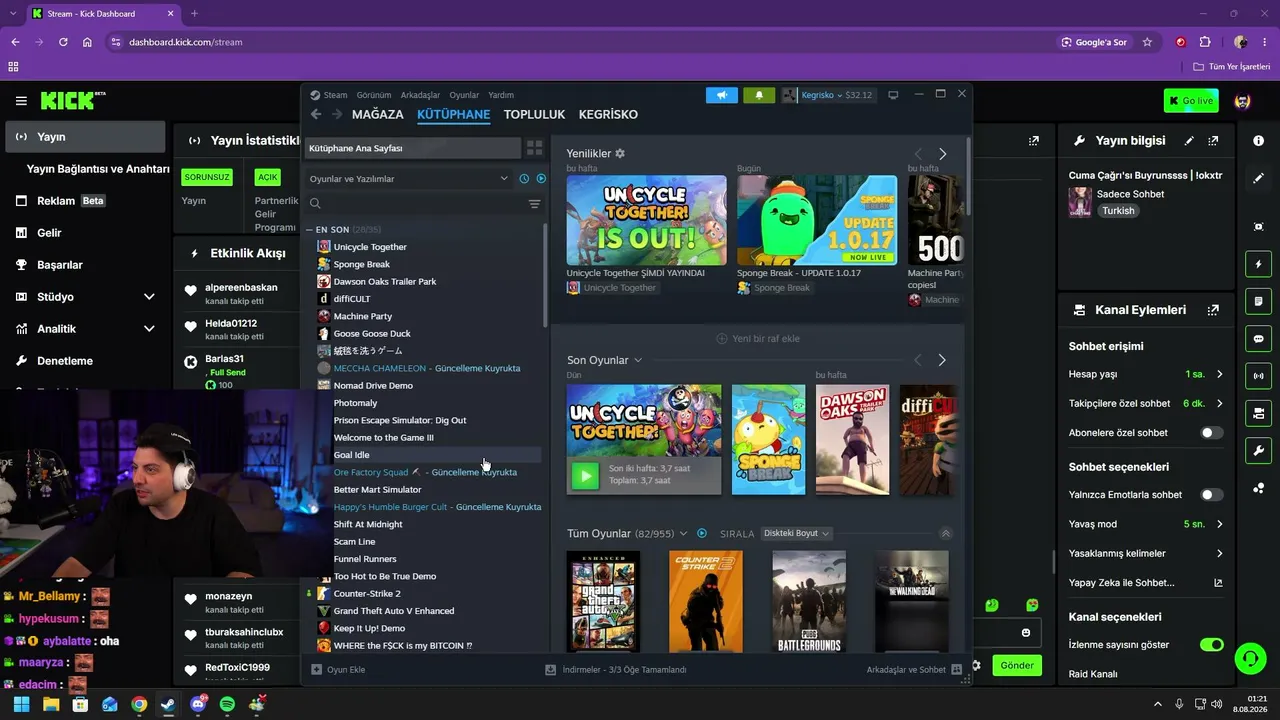Click the Go live button on Kick

click(1191, 101)
